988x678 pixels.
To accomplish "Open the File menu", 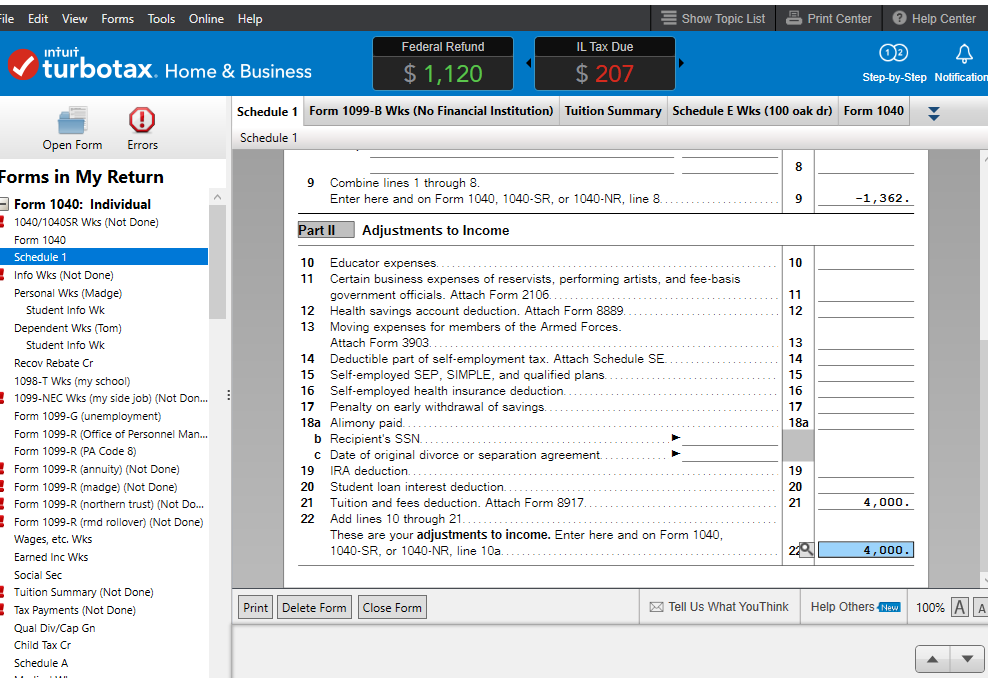I will point(6,19).
